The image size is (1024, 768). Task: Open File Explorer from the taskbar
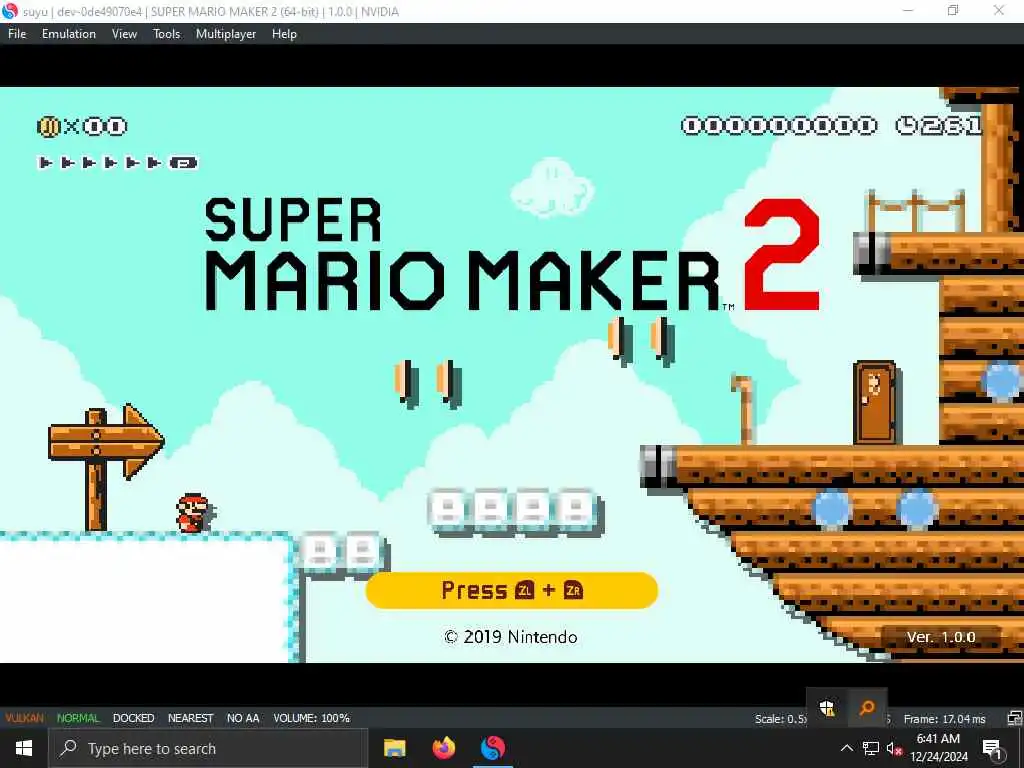pyautogui.click(x=394, y=748)
